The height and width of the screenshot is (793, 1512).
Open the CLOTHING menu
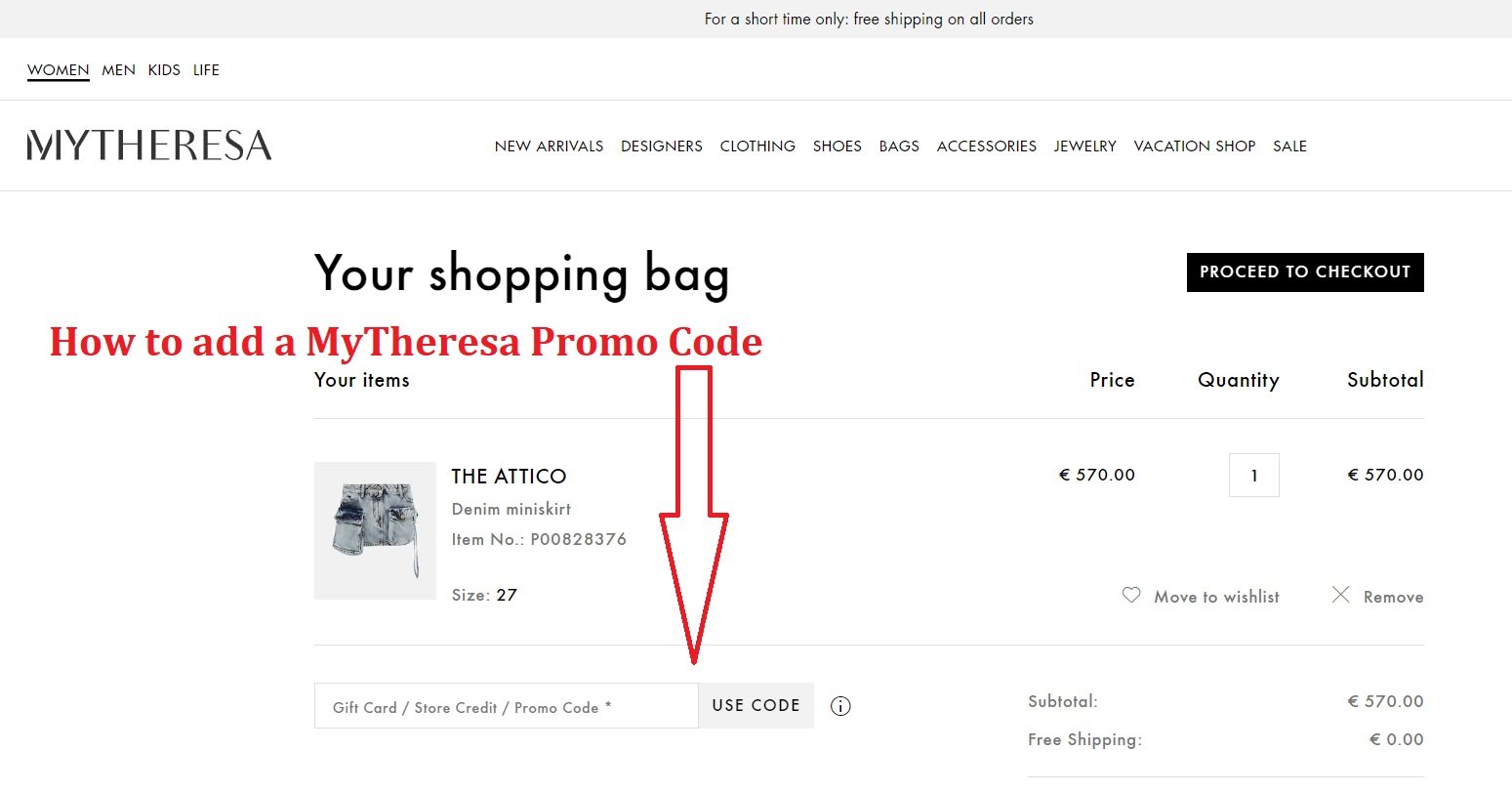pyautogui.click(x=757, y=146)
